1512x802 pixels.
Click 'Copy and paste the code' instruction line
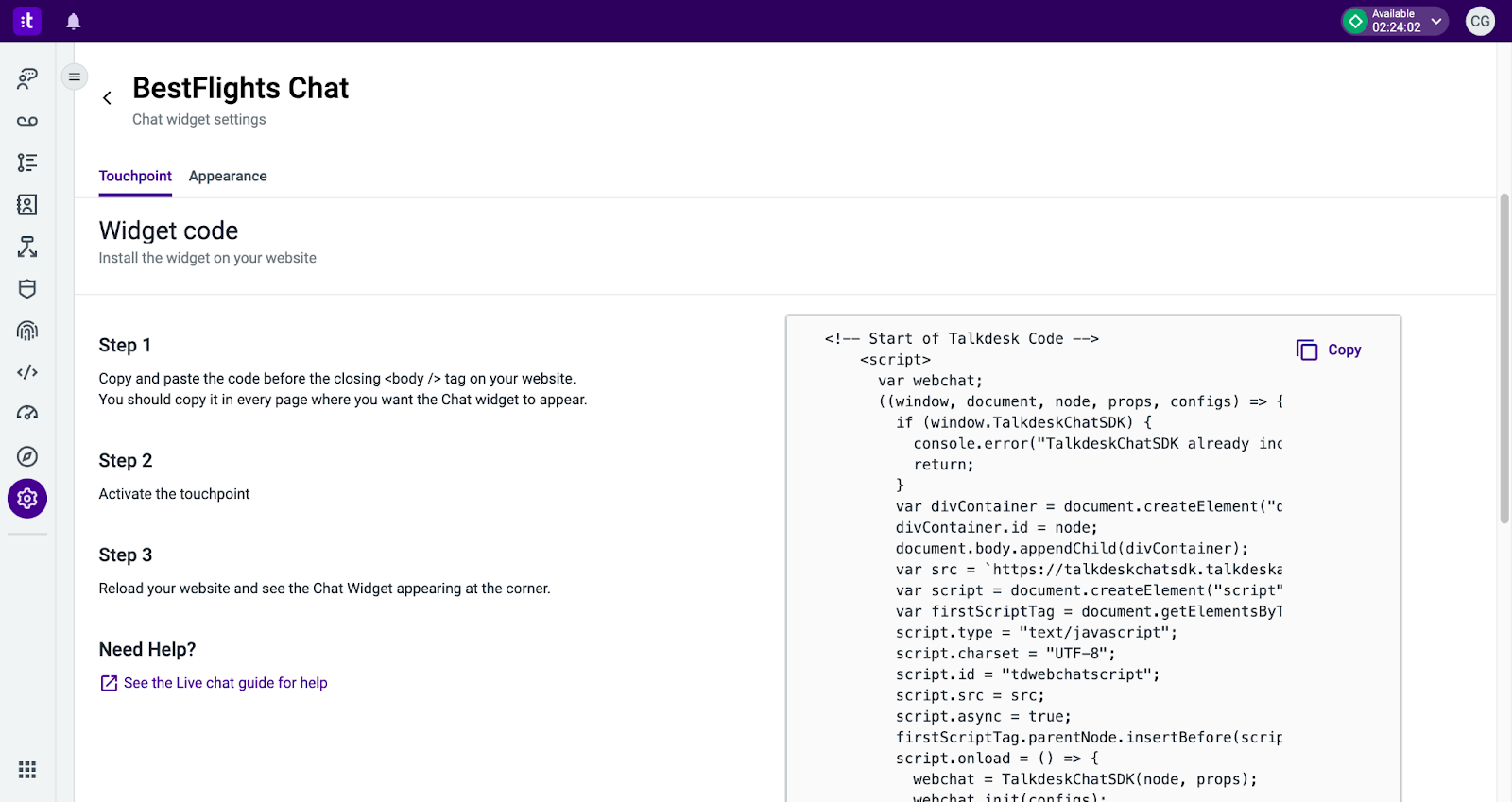point(337,379)
